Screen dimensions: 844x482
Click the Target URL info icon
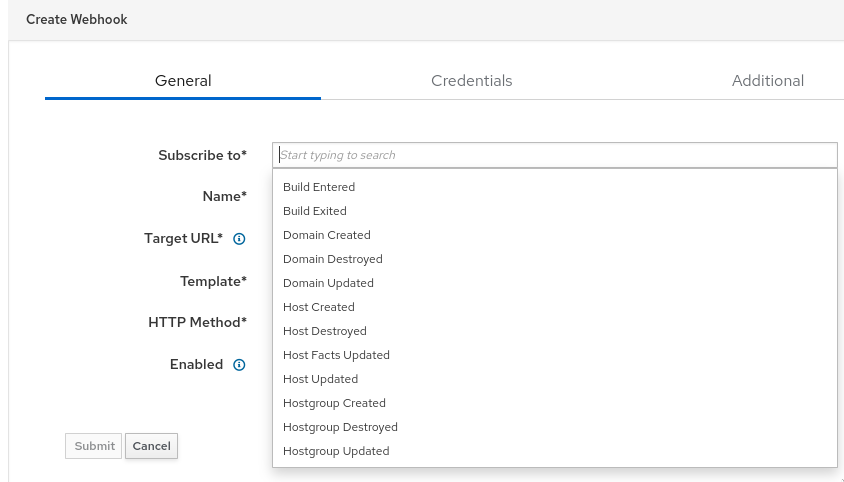point(239,239)
